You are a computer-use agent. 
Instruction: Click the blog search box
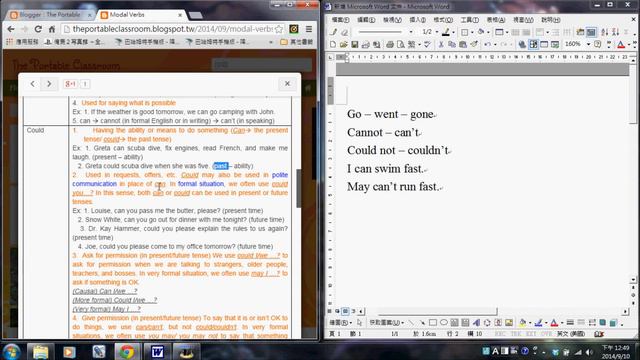(x=261, y=64)
